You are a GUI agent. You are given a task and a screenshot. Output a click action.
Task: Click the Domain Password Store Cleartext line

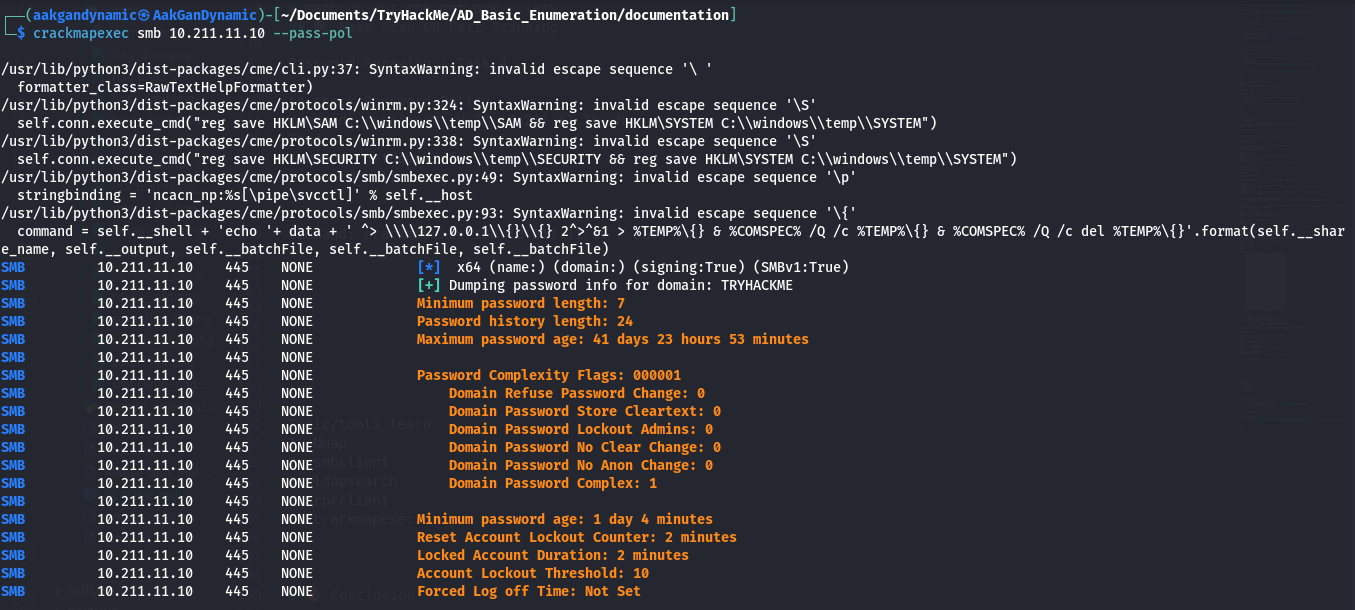[x=584, y=412]
